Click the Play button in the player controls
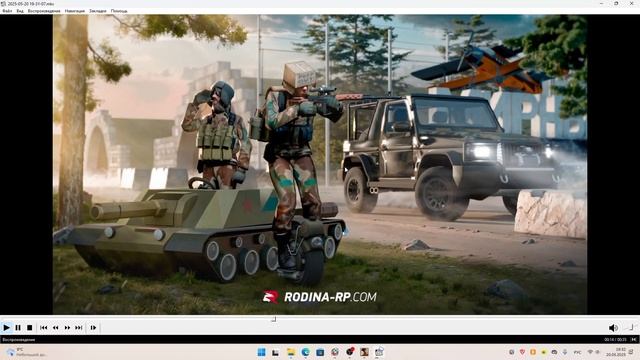The height and width of the screenshot is (360, 640). click(7, 328)
